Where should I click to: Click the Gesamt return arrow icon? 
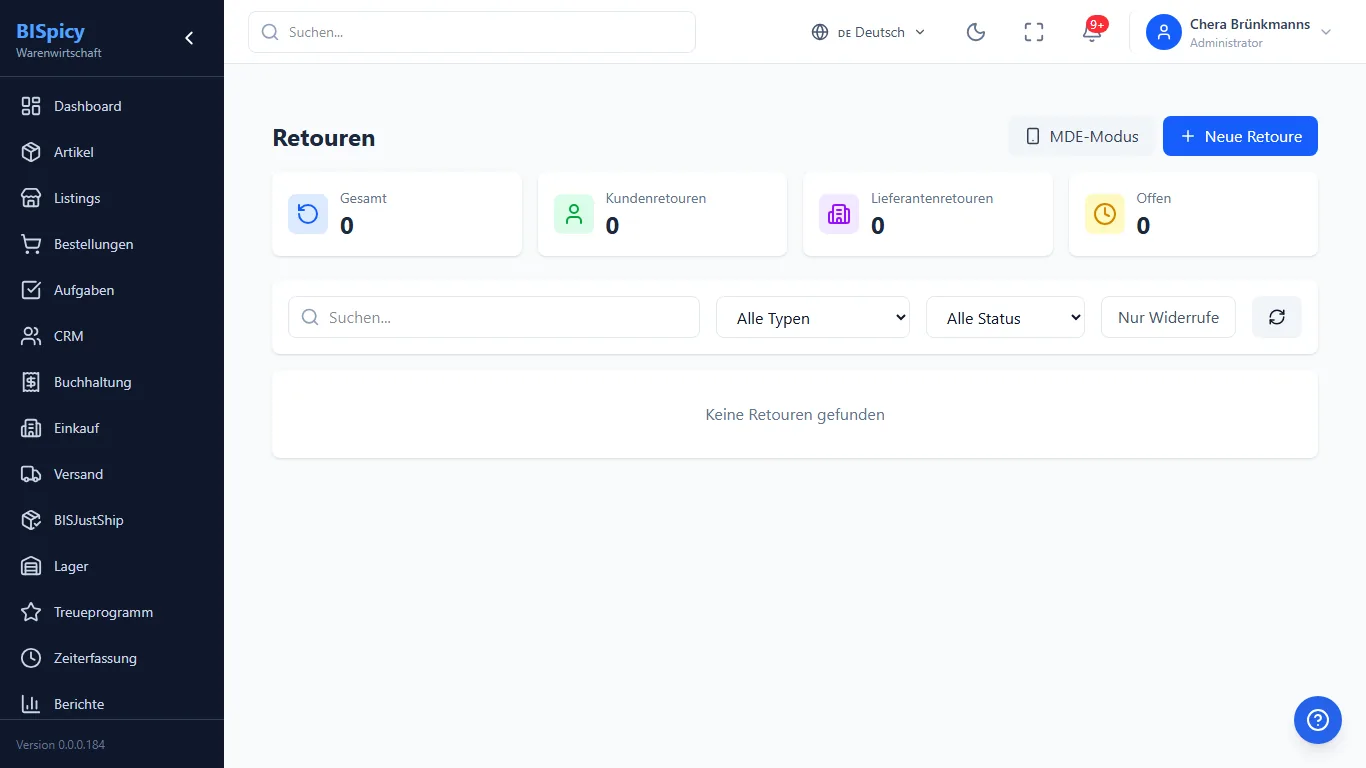coord(308,214)
